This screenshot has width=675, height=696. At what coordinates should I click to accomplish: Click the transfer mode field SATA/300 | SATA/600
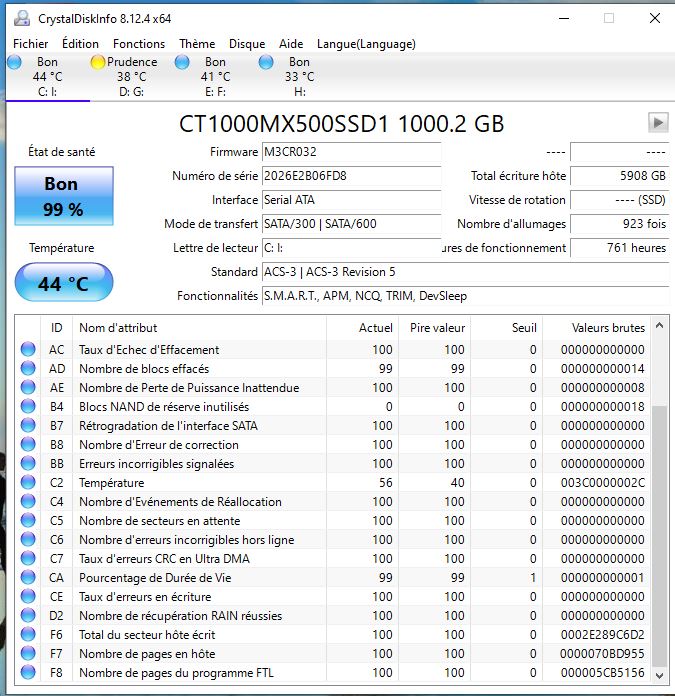(x=351, y=224)
